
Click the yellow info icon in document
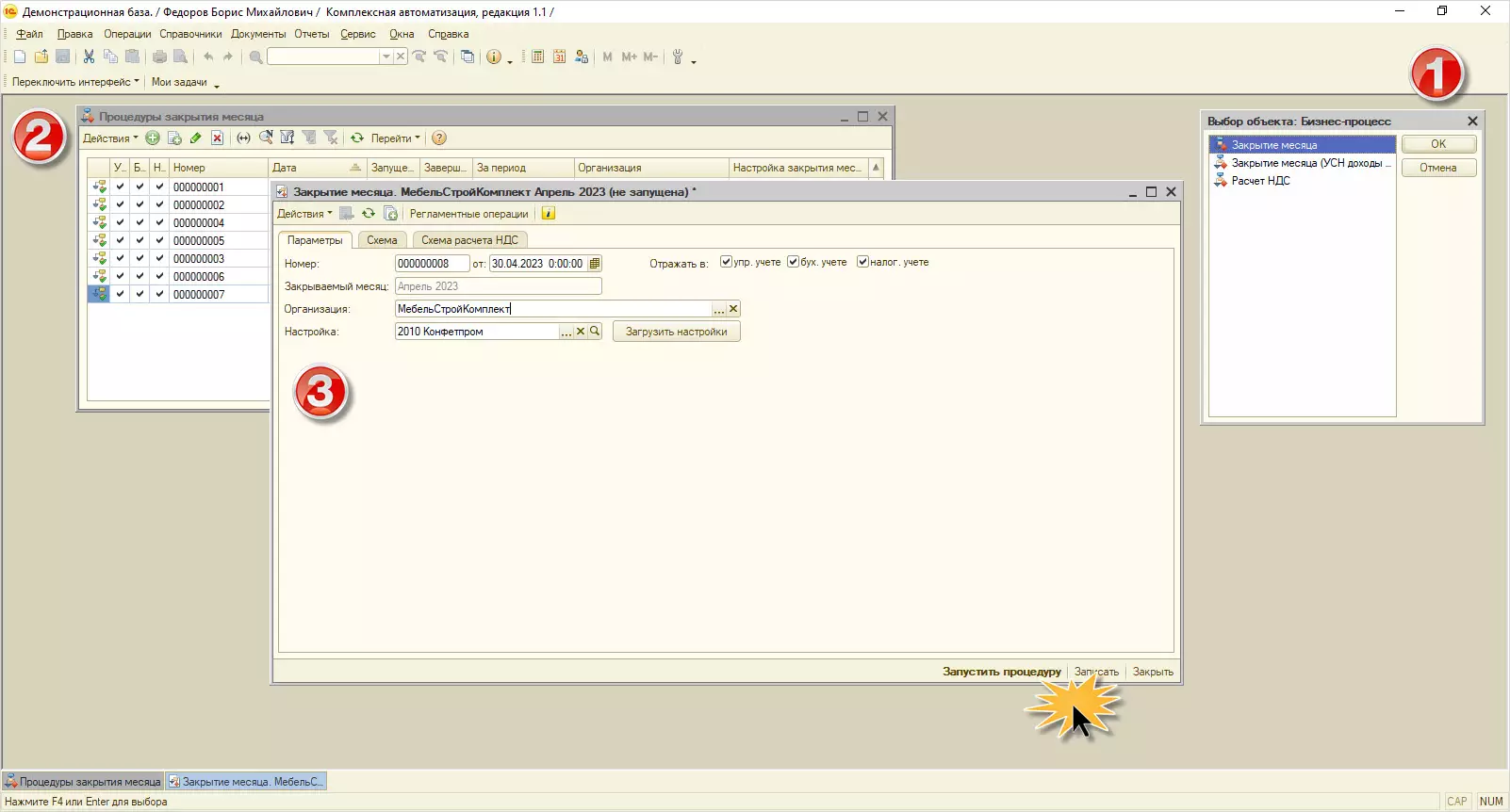pyautogui.click(x=549, y=214)
